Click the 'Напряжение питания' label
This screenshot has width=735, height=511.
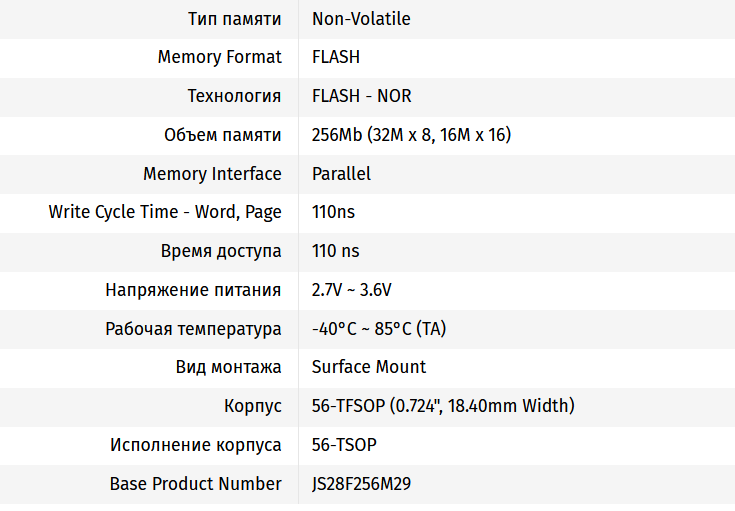(x=193, y=290)
